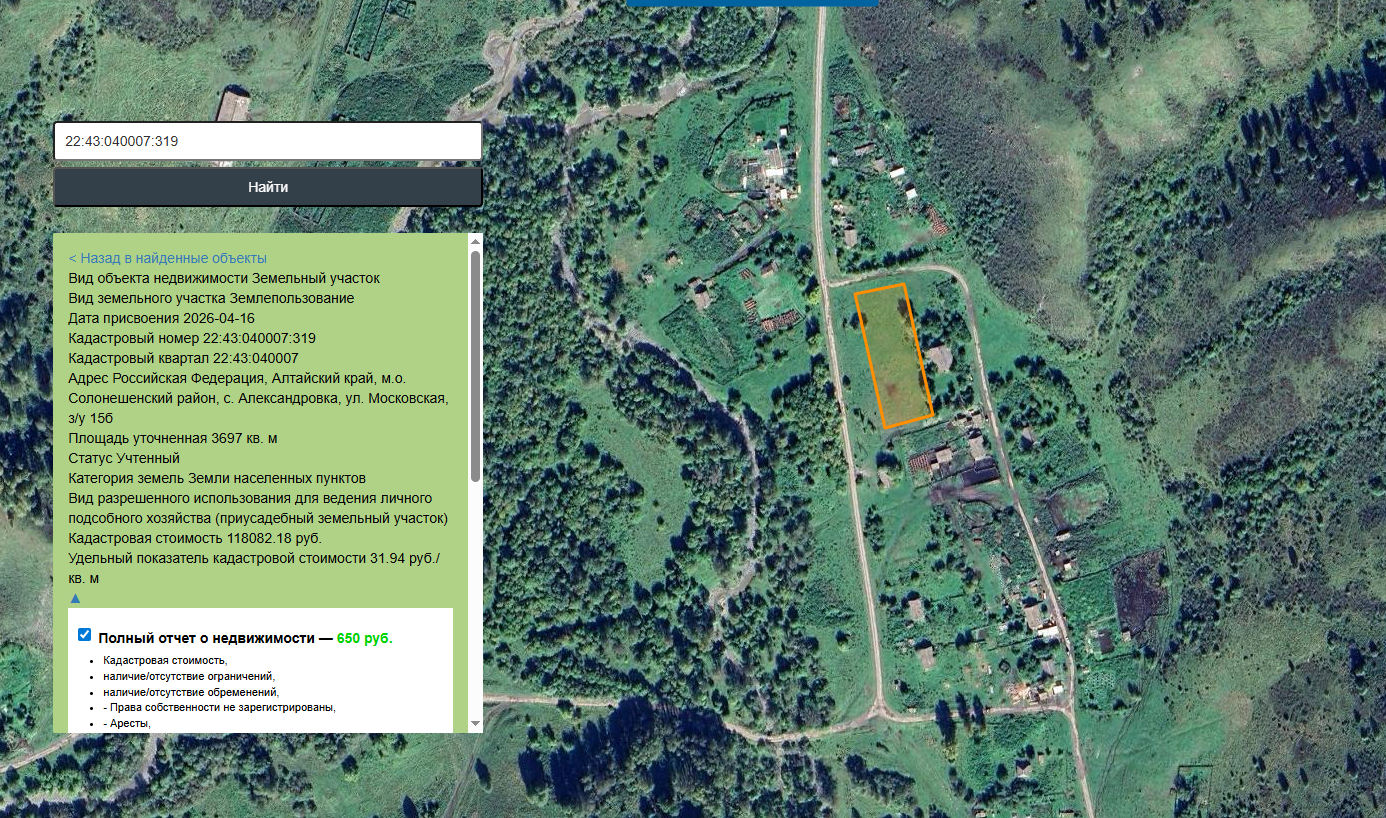The width and height of the screenshot is (1386, 818).
Task: Click the info panel scrollbar down arrow
Action: click(x=475, y=723)
